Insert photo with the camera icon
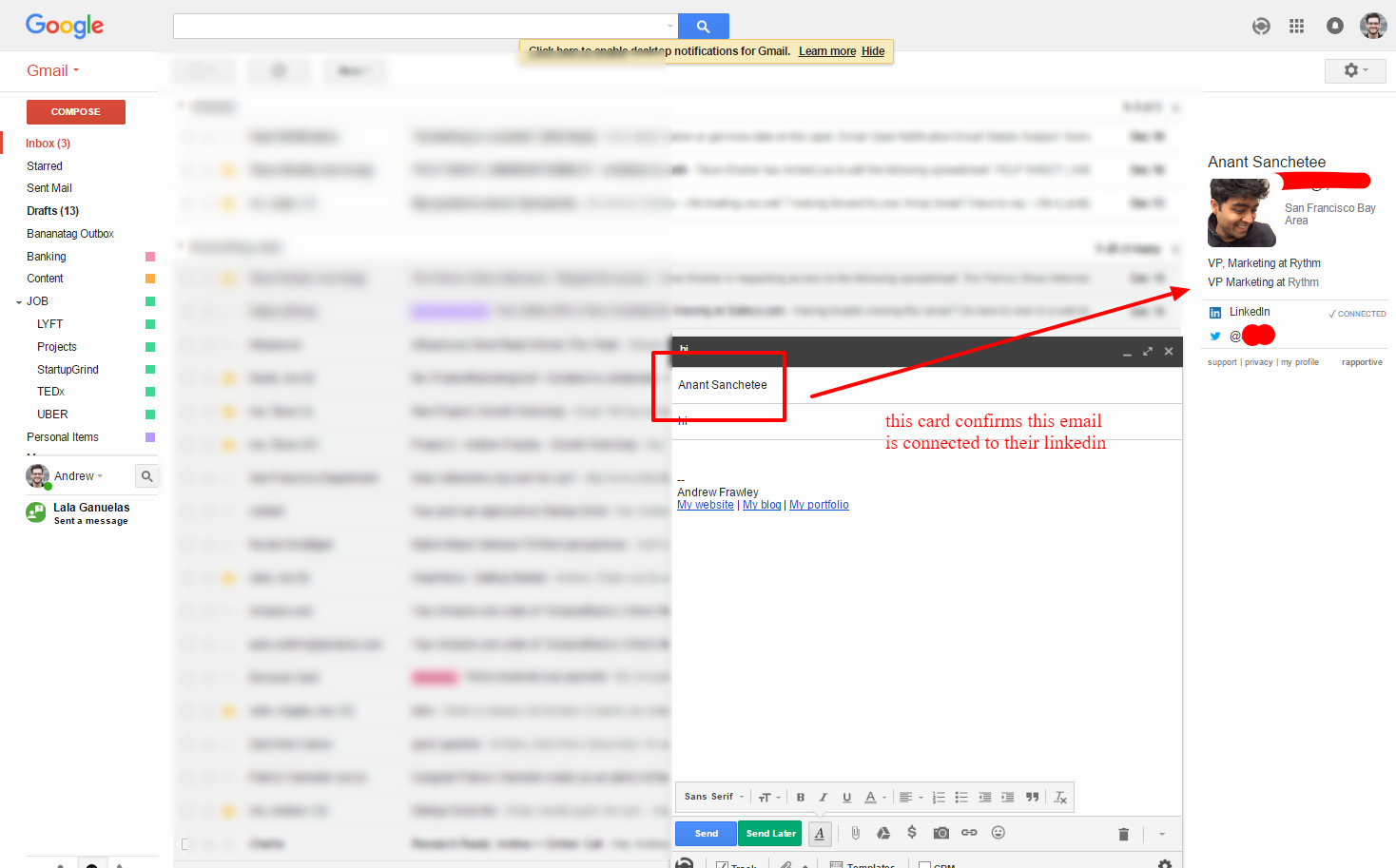Viewport: 1396px width, 868px height. 940,833
